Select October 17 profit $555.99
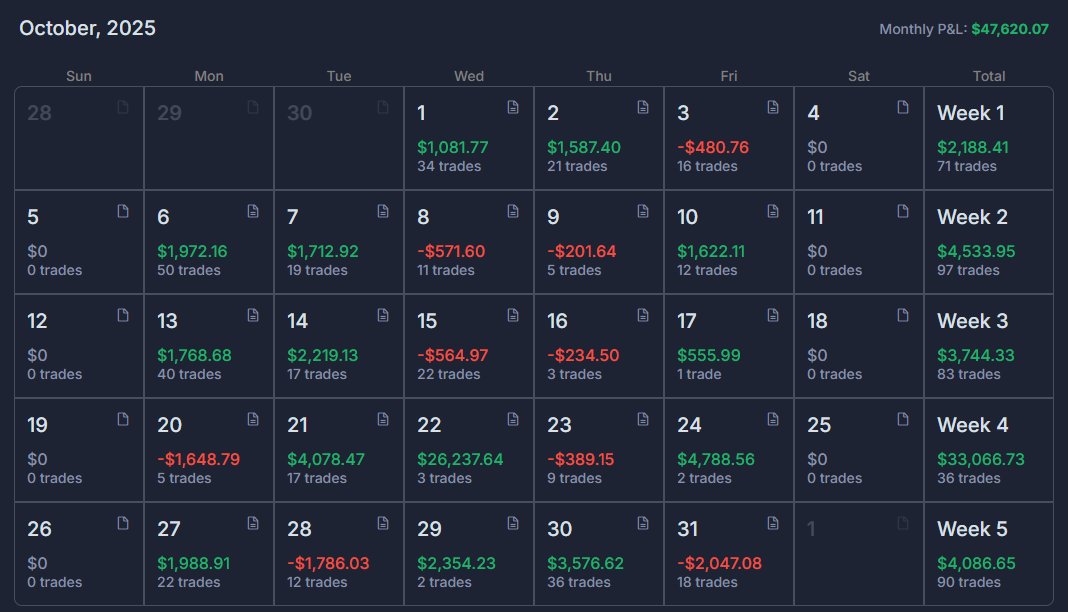1068x612 pixels. [708, 355]
